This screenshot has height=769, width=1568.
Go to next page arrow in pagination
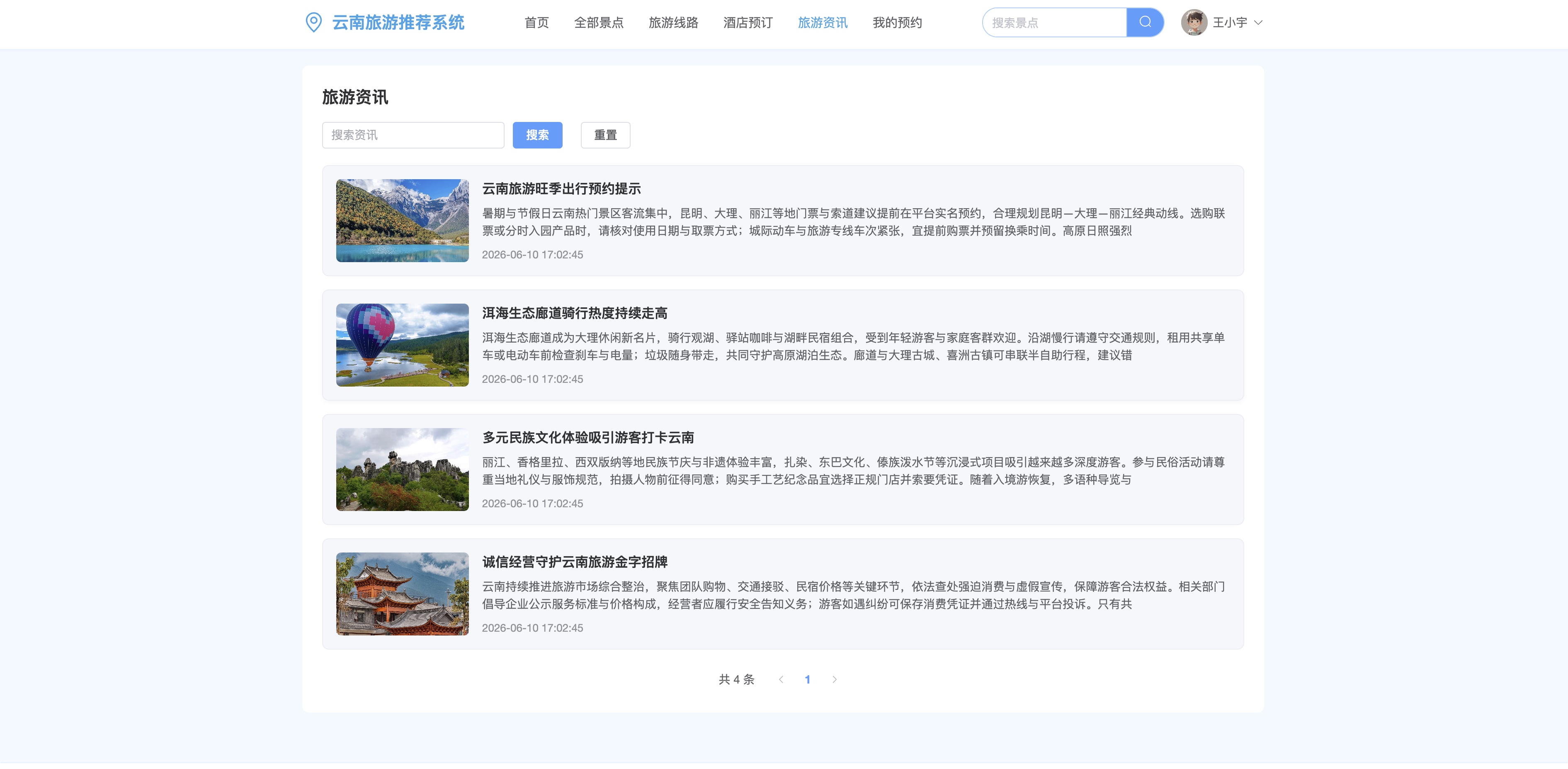point(835,679)
